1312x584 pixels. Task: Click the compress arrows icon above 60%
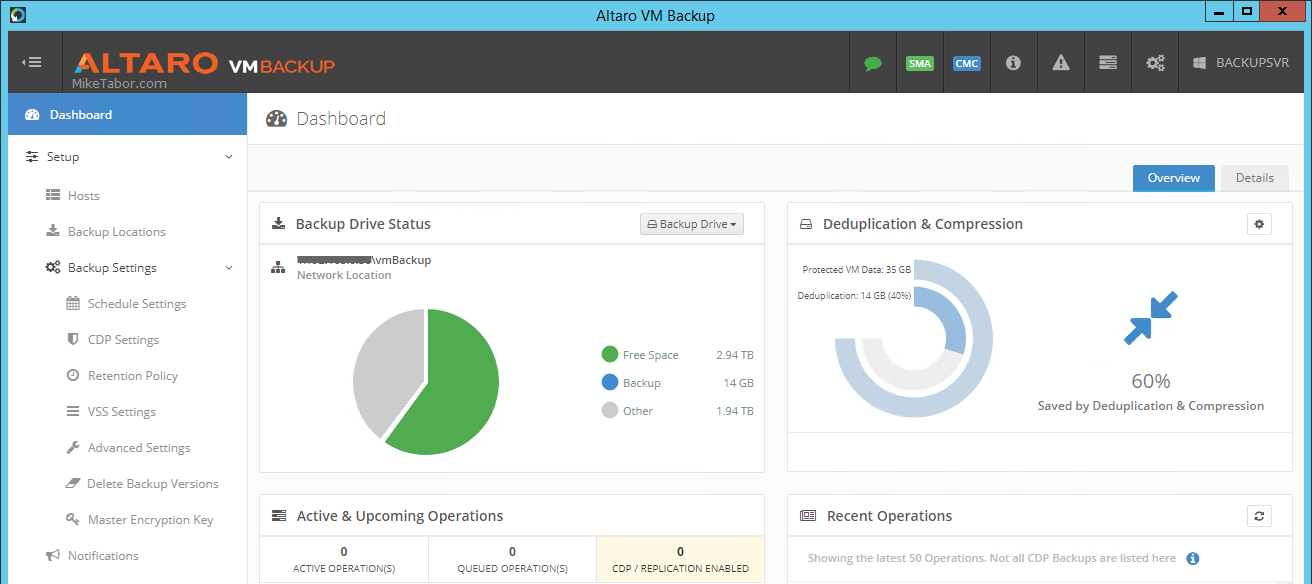point(1151,318)
